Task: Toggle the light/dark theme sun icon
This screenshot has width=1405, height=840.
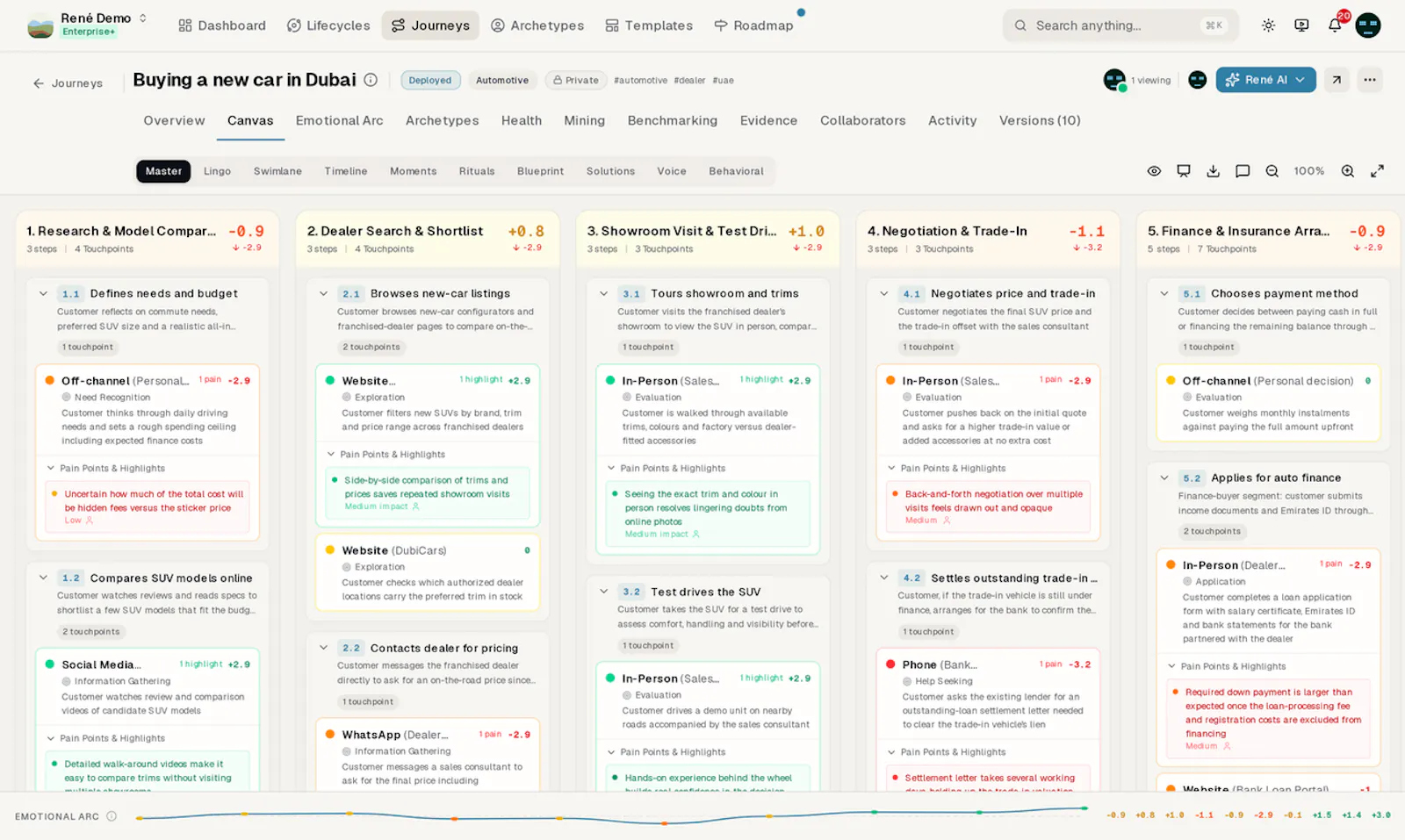Action: coord(1268,25)
